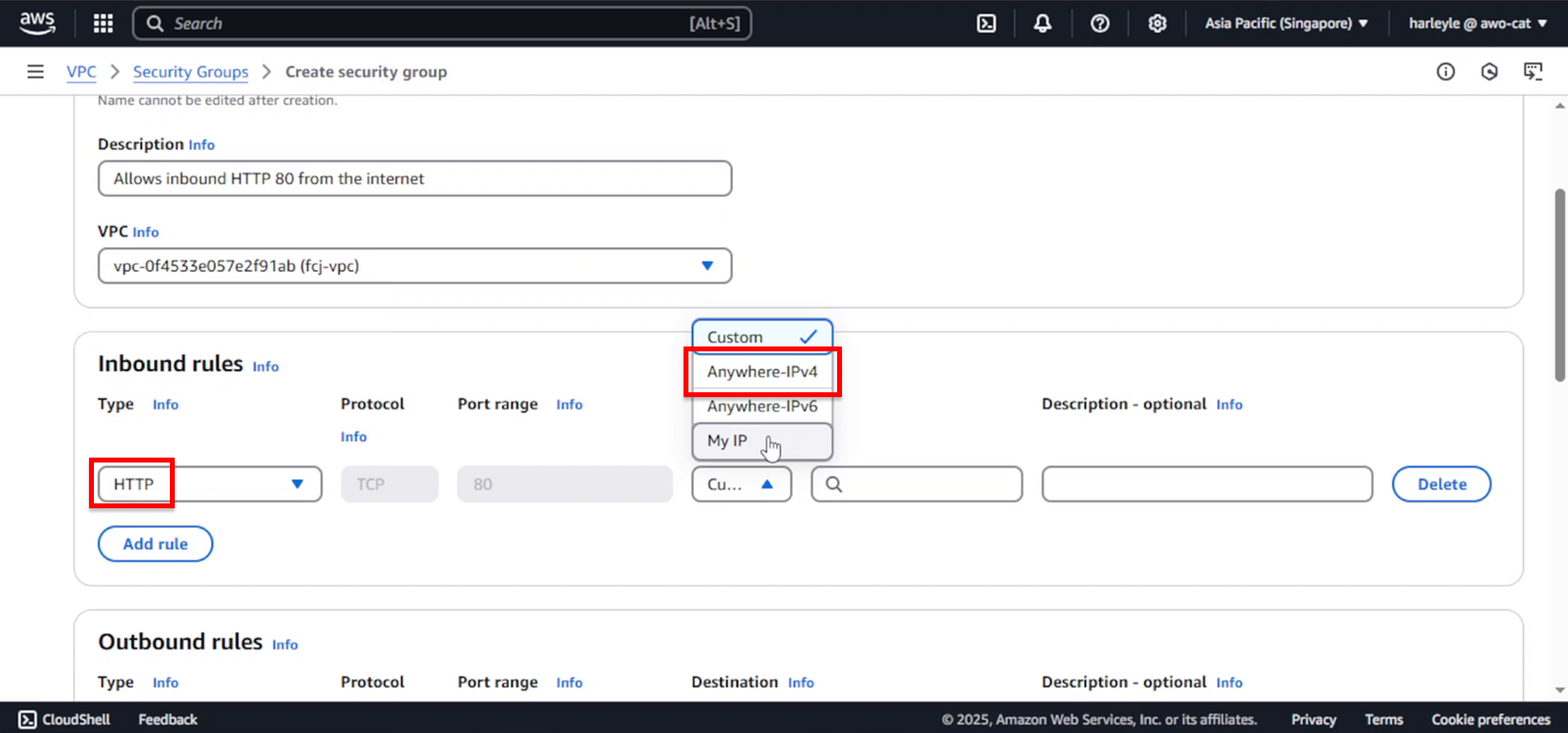Click the CloudShell icon in the footer
This screenshot has width=1568, height=733.
28,719
